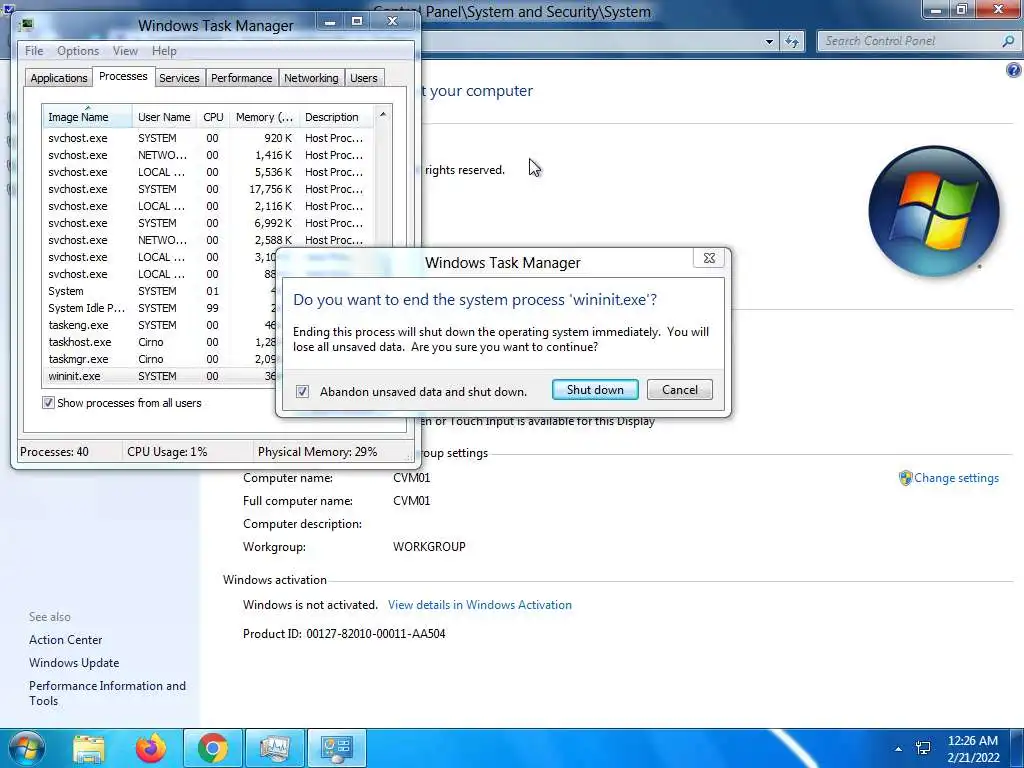This screenshot has height=768, width=1024.
Task: Launch Google Chrome from the taskbar
Action: tap(213, 748)
